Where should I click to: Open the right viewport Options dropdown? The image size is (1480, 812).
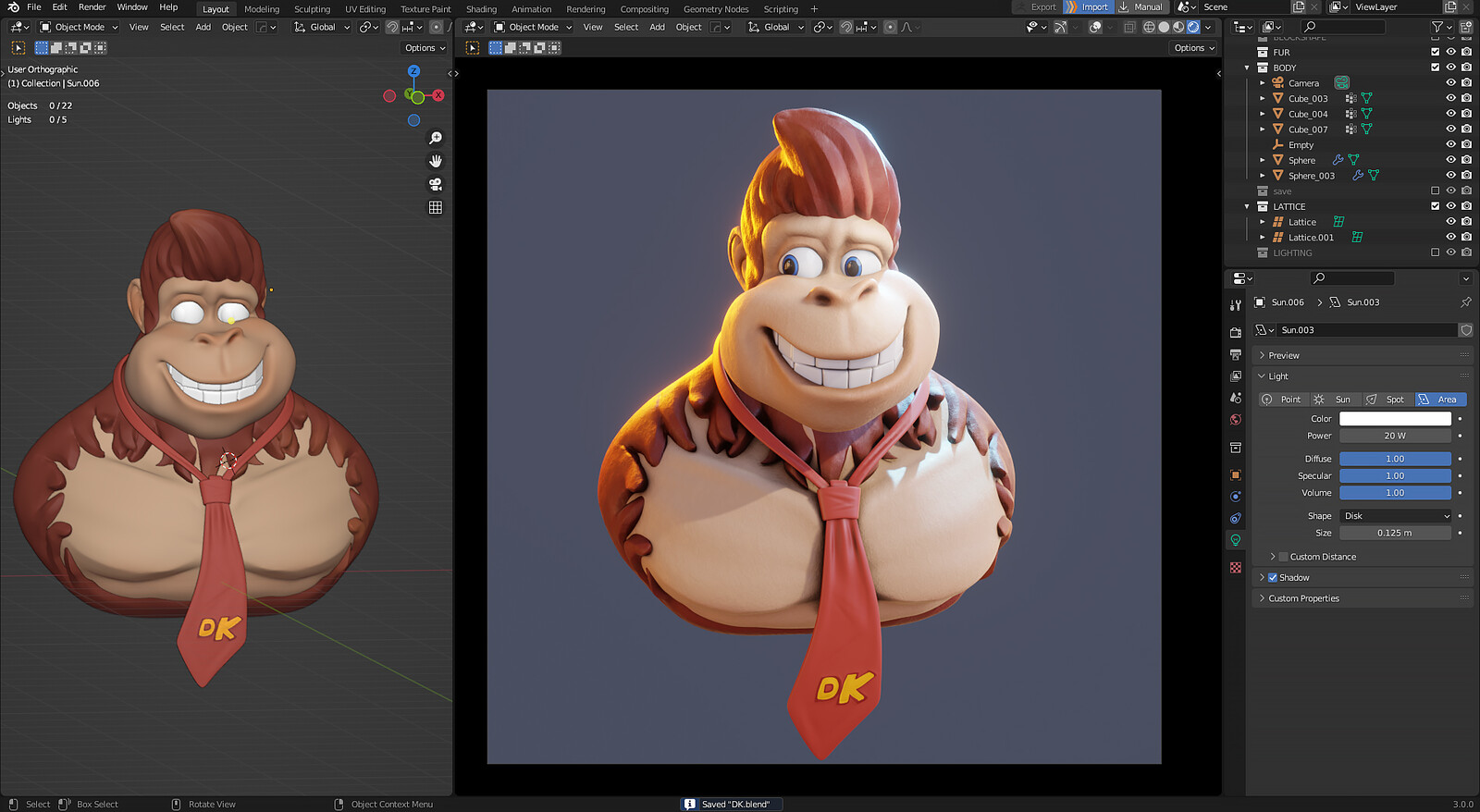pyautogui.click(x=1193, y=48)
